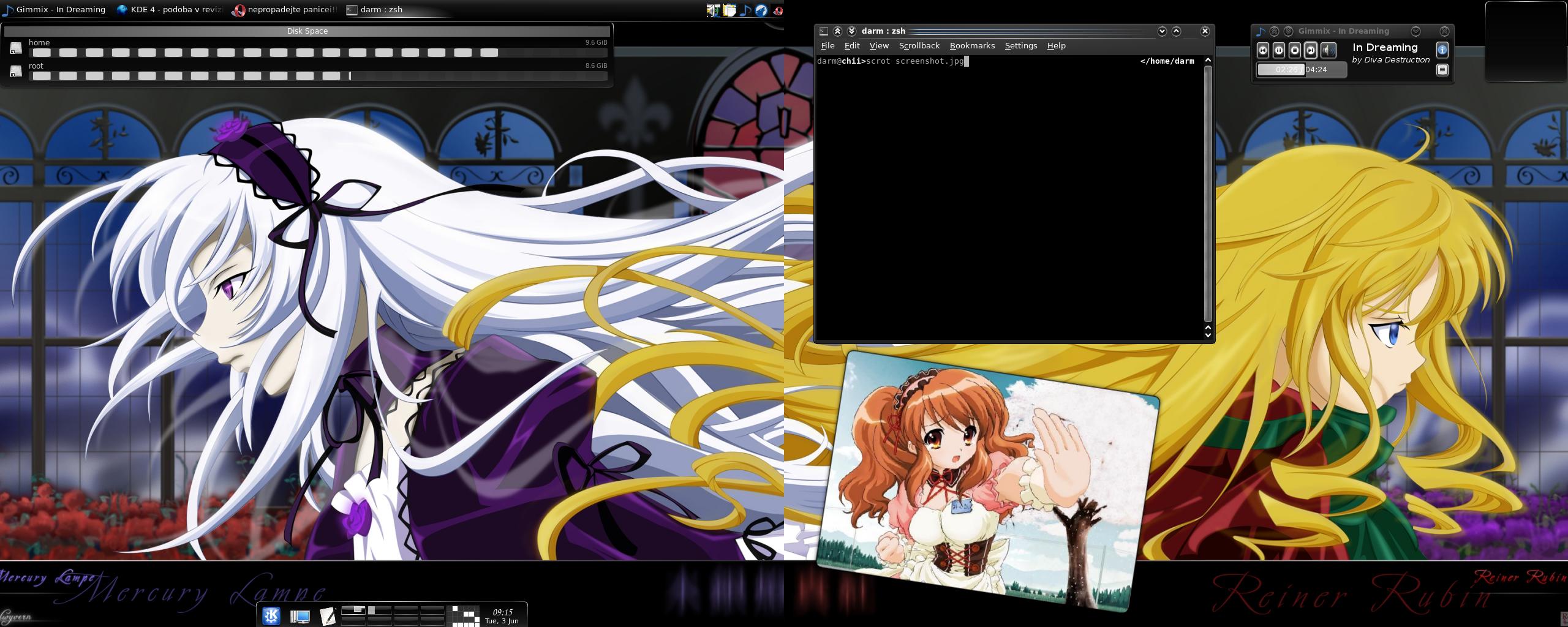Toggle Gimmix playlist view button
The height and width of the screenshot is (627, 1568).
[x=1442, y=70]
